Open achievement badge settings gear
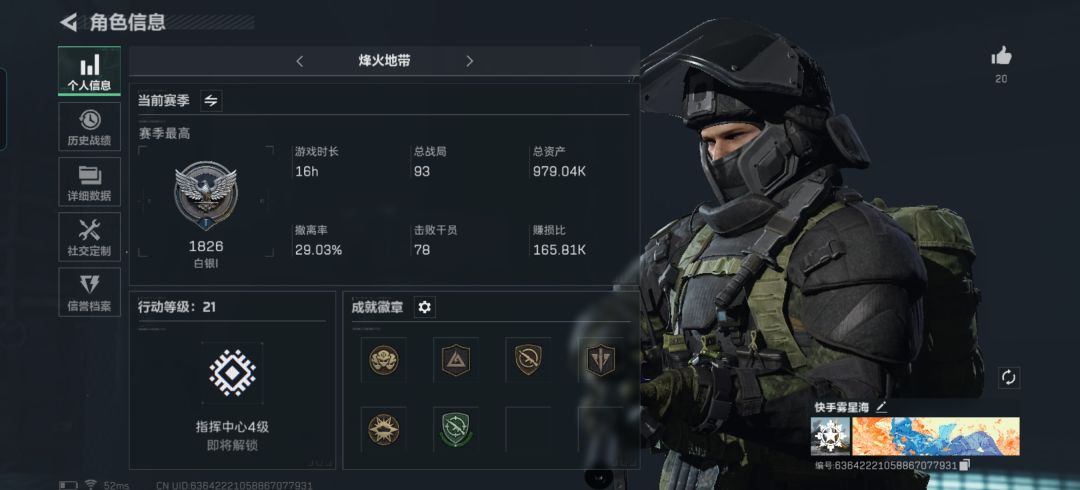The width and height of the screenshot is (1080, 490). (424, 307)
